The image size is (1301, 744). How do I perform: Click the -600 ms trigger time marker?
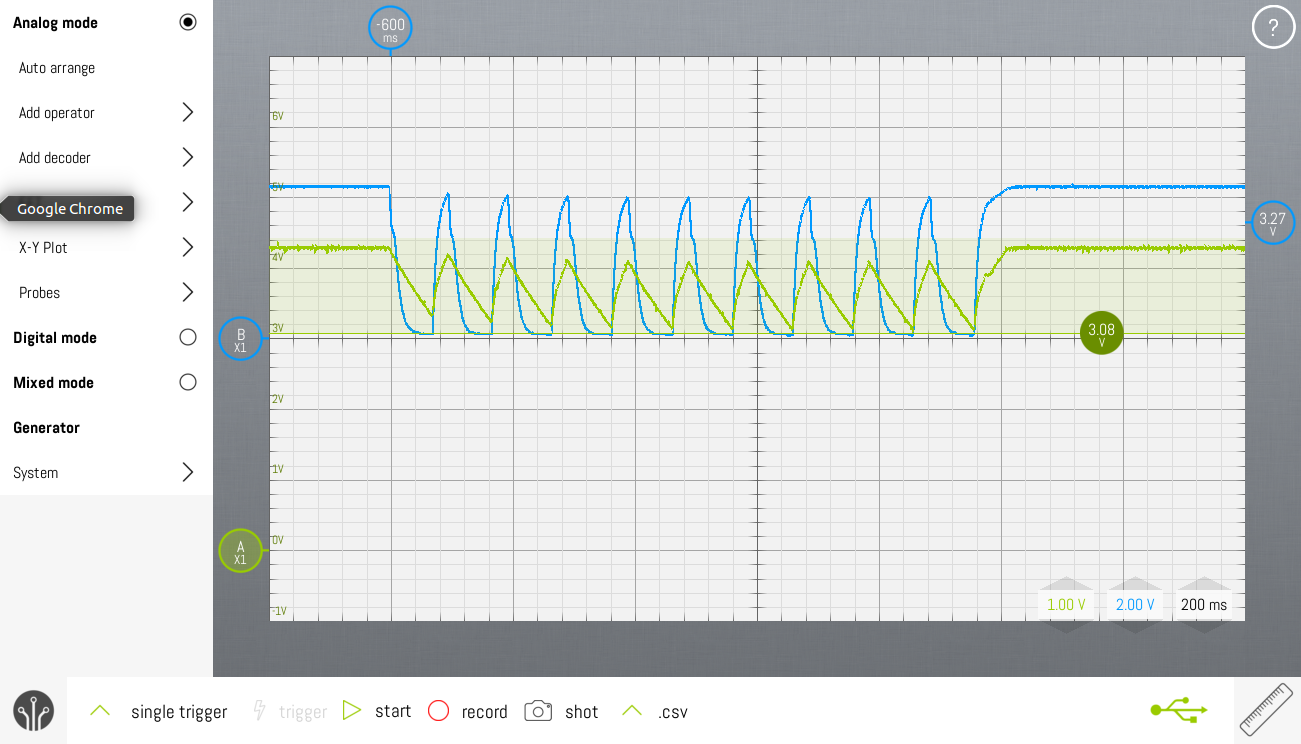point(390,28)
